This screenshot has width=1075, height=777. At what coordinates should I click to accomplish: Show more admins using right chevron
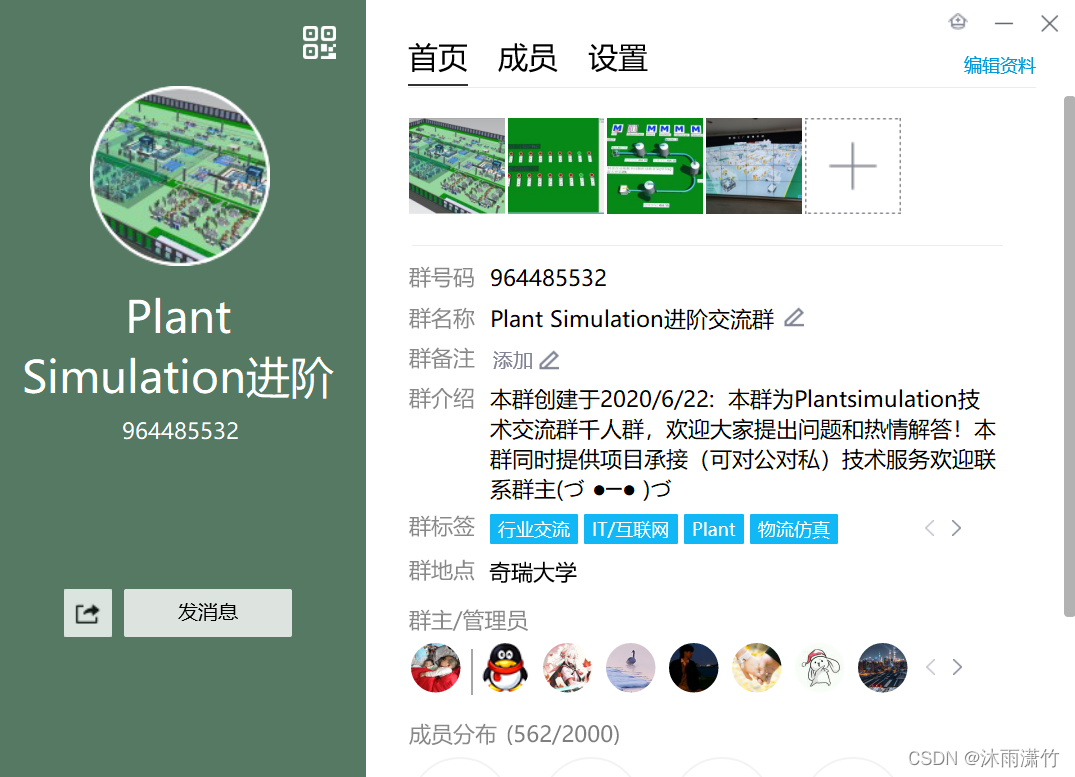click(956, 666)
